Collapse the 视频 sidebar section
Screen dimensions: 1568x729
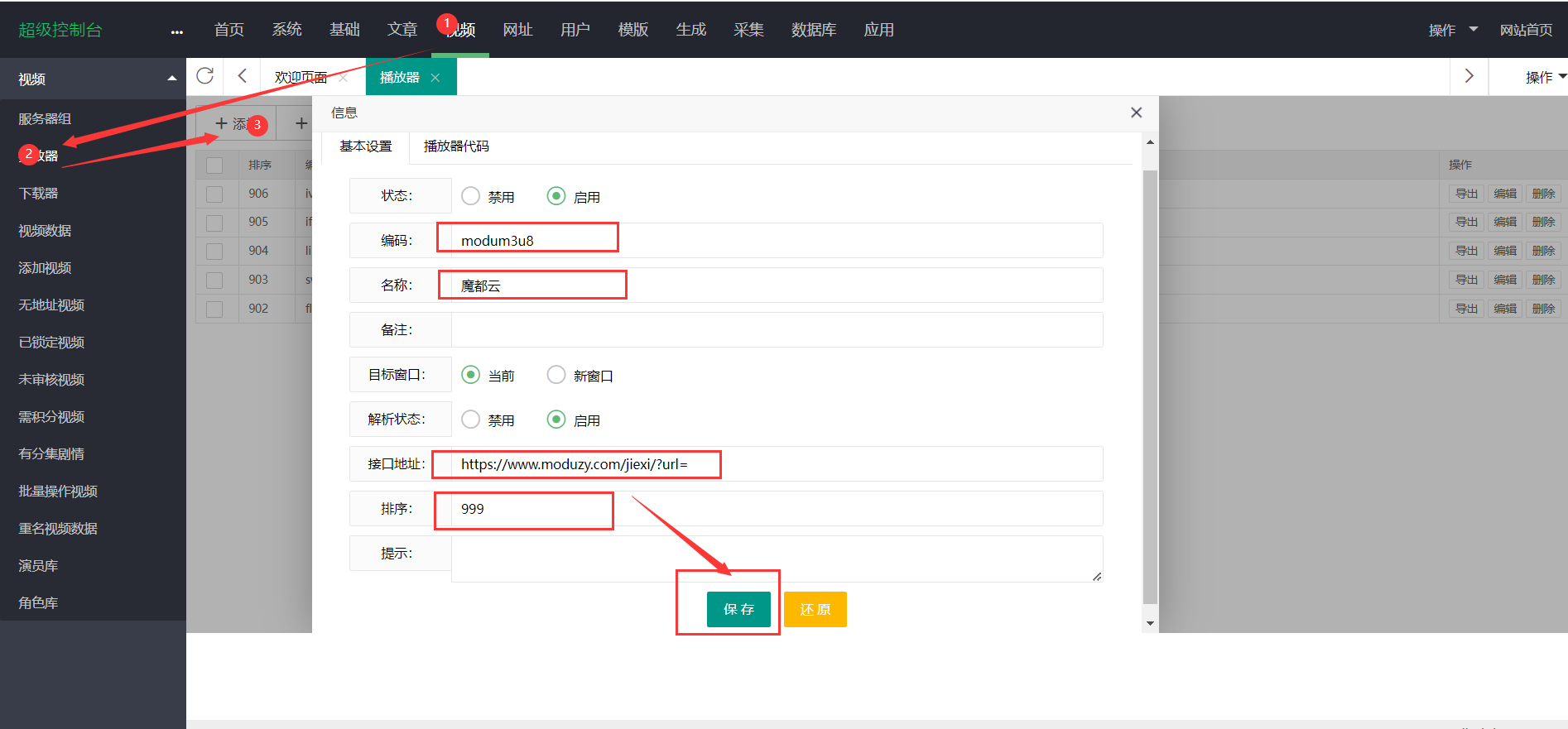[171, 79]
